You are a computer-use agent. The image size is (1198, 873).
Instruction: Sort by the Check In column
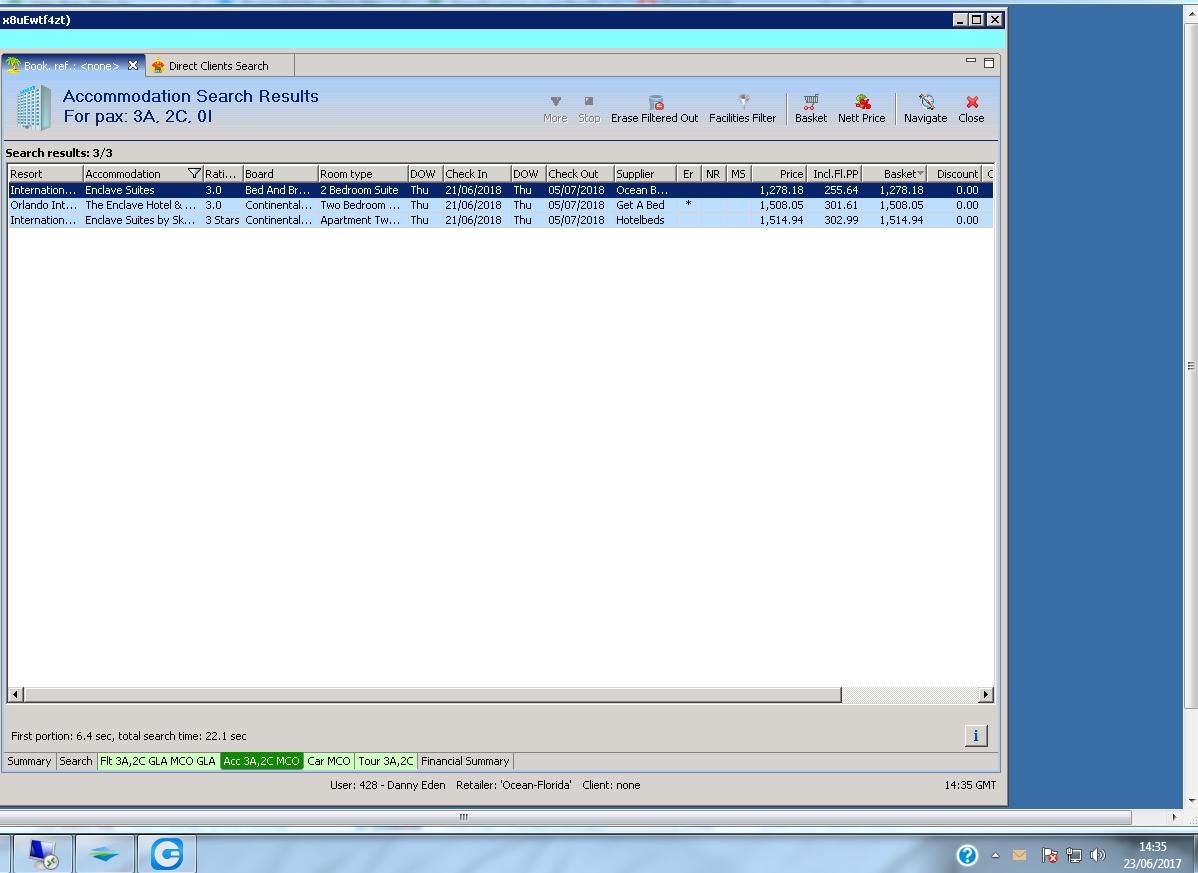point(478,174)
